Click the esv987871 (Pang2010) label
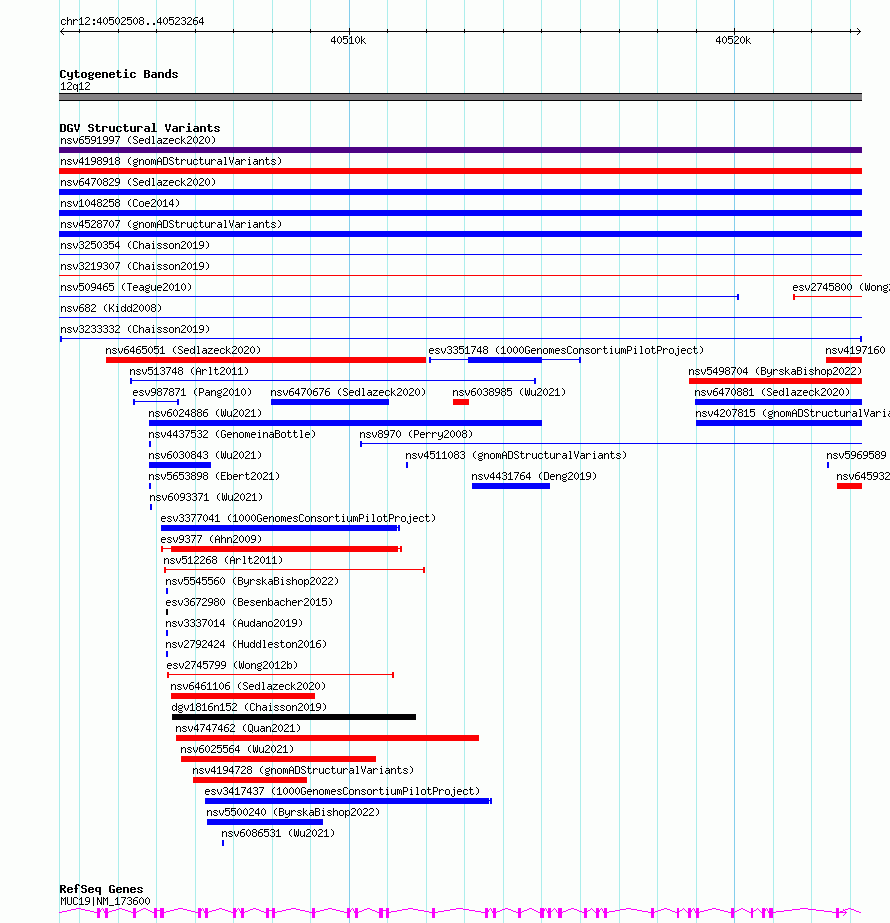The height and width of the screenshot is (923, 890). [192, 392]
